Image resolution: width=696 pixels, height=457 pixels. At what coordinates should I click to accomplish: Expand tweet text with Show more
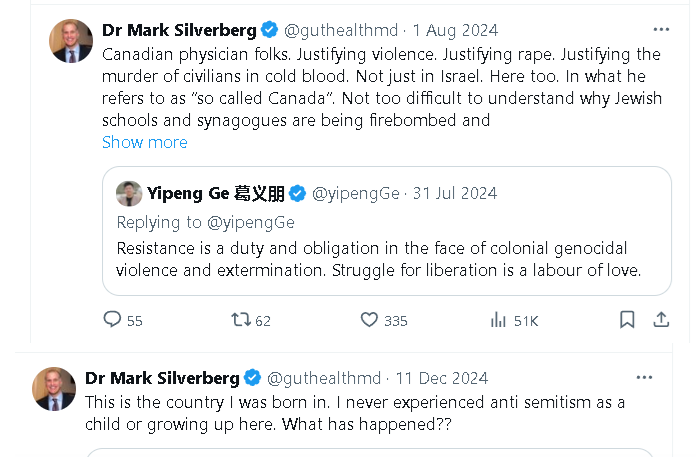[145, 142]
